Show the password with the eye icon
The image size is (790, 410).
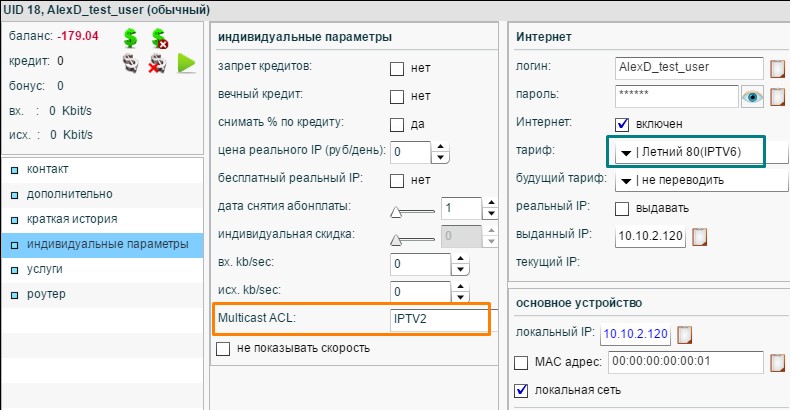[x=752, y=97]
